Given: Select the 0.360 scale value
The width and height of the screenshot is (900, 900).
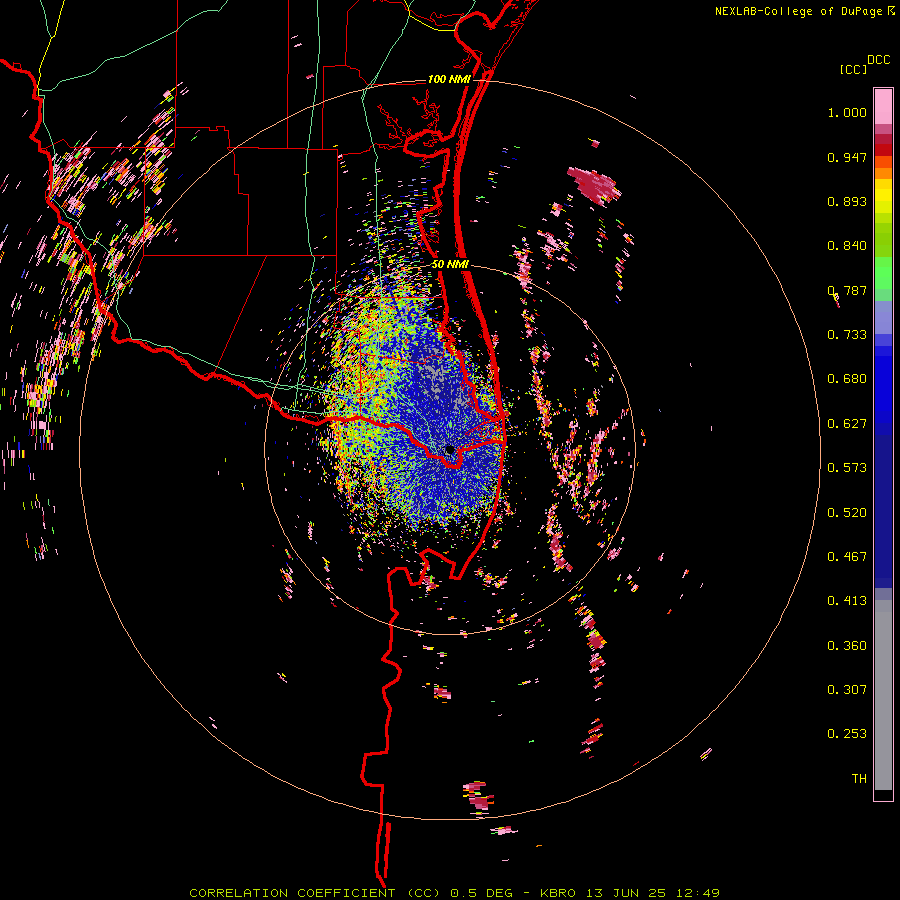Looking at the screenshot, I should tap(847, 646).
